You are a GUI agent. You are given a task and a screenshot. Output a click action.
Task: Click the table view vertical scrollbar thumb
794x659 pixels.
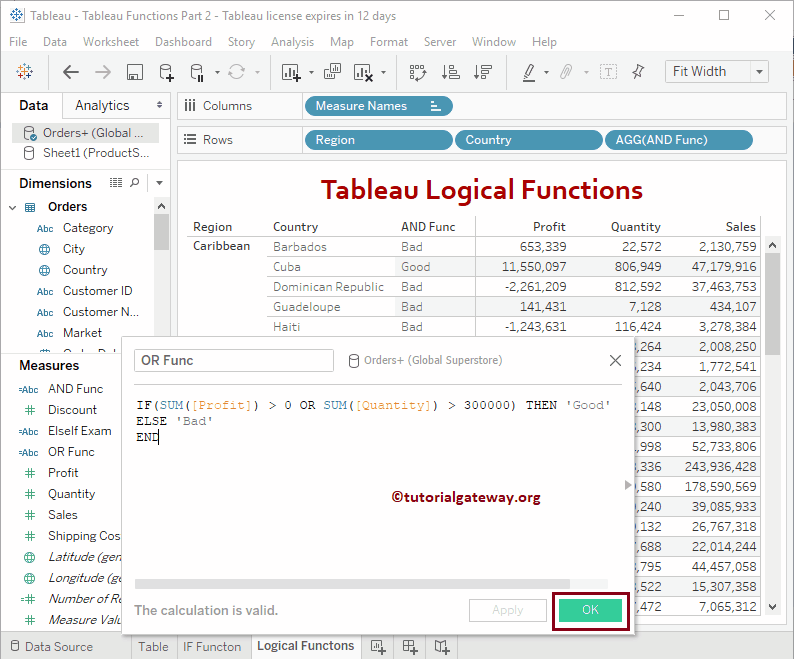click(x=772, y=303)
